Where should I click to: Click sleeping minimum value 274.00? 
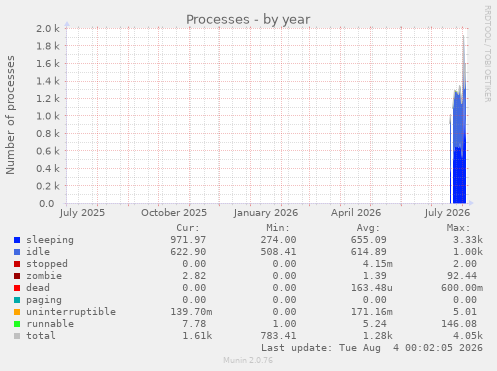click(278, 240)
